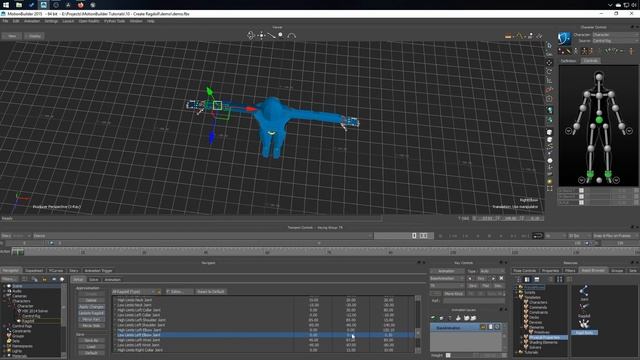
Task: Select the roll camera tool in viewer
Action: click(x=291, y=36)
